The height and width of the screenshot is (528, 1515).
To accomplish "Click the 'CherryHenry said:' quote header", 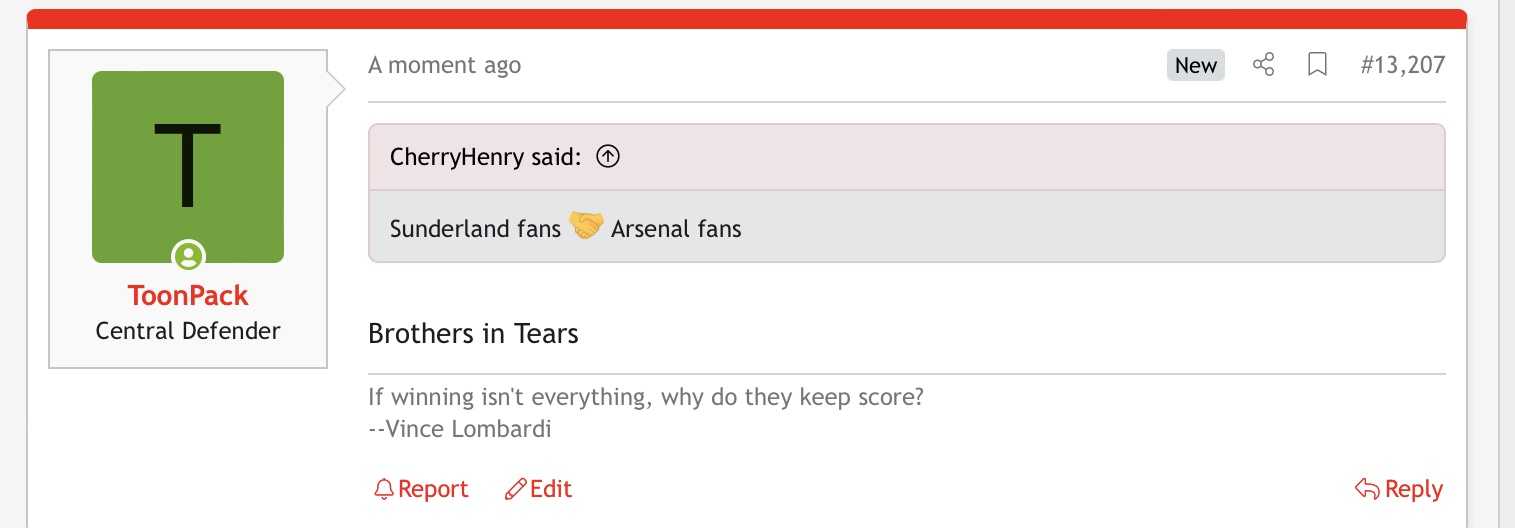I will tap(485, 157).
